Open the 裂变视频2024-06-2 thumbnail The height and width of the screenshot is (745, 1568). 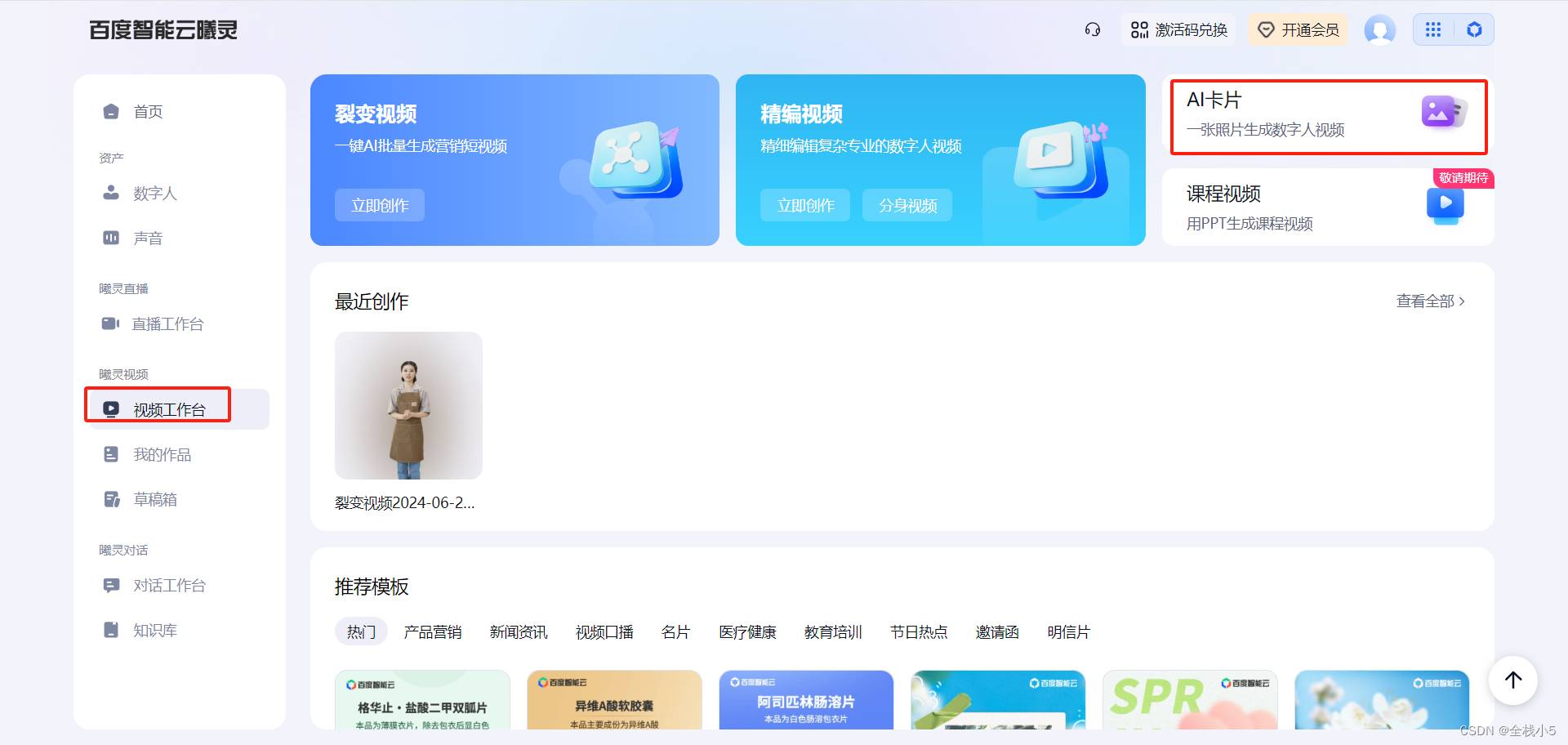408,405
